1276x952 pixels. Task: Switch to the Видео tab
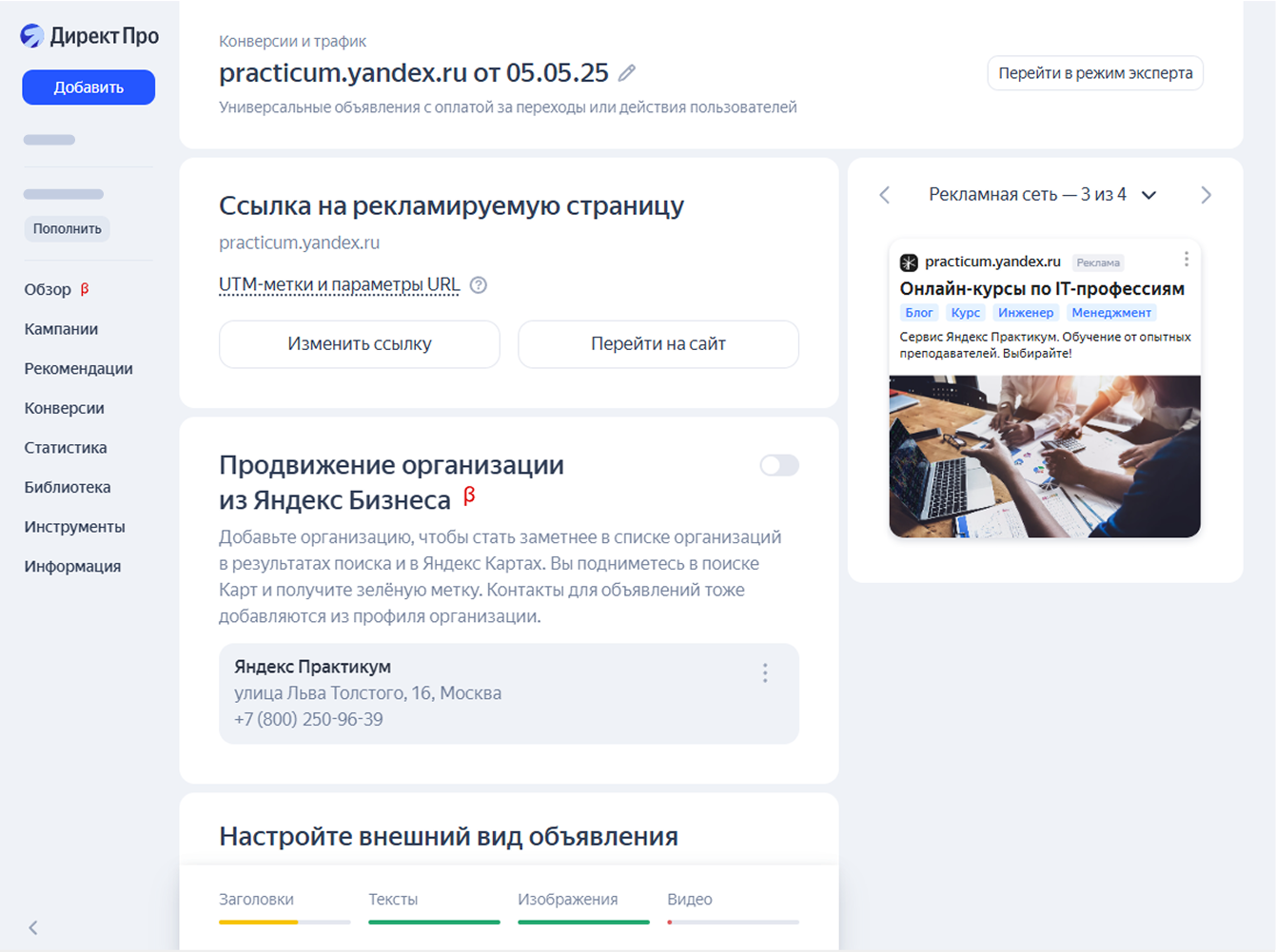pos(690,900)
